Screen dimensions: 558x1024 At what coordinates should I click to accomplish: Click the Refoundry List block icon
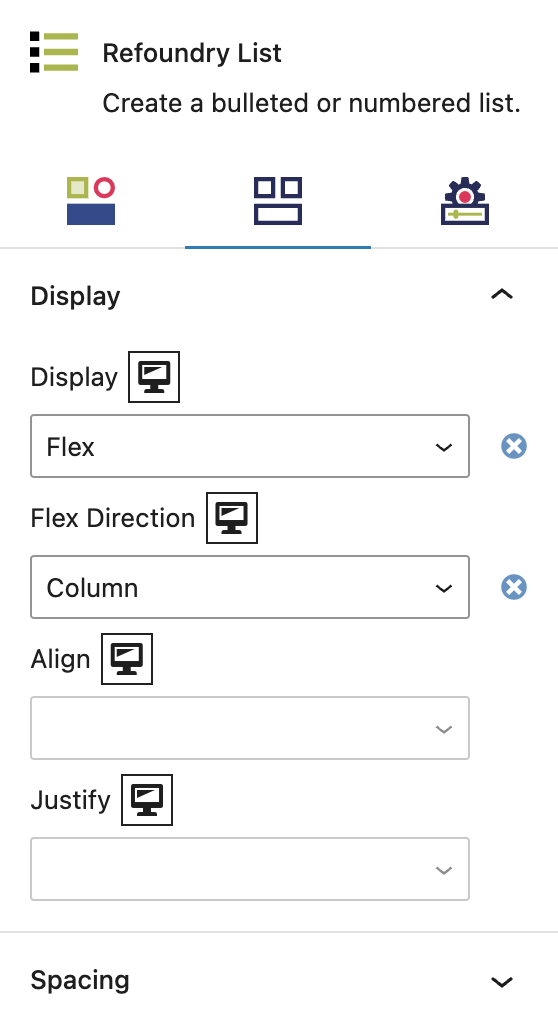(54, 52)
